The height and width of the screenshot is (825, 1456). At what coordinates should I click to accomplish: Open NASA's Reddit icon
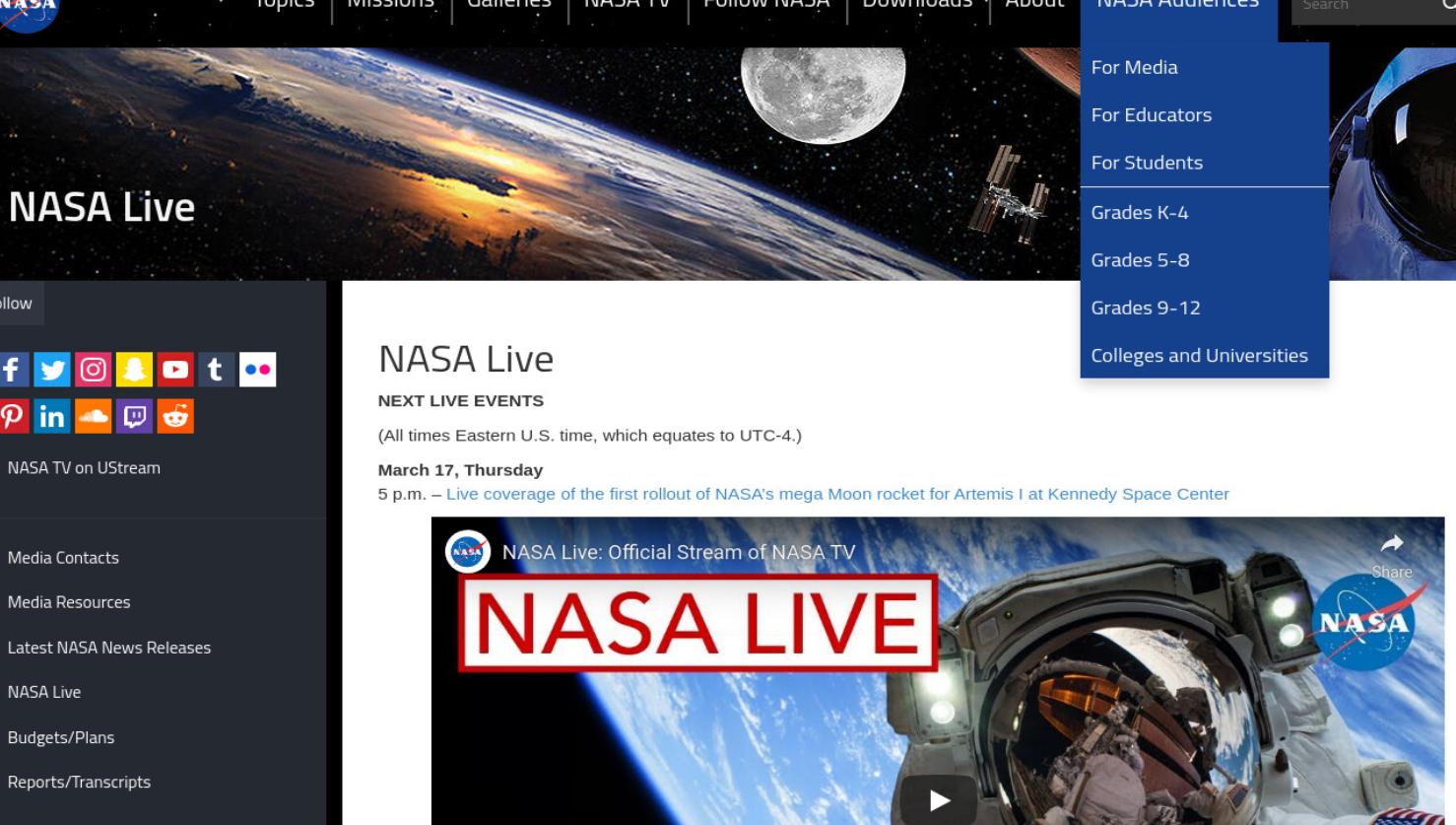[175, 416]
